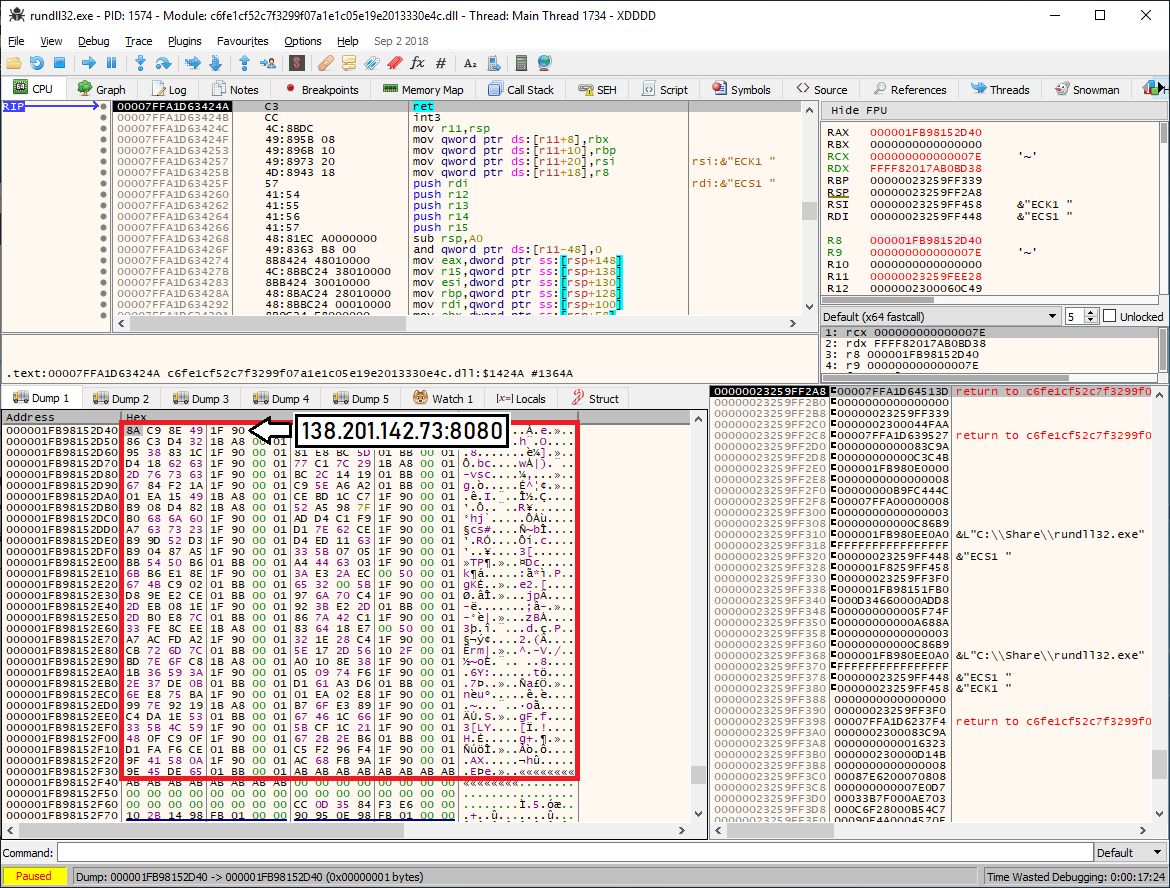This screenshot has width=1170, height=888.
Task: Open the calling convention dropdown
Action: [940, 316]
